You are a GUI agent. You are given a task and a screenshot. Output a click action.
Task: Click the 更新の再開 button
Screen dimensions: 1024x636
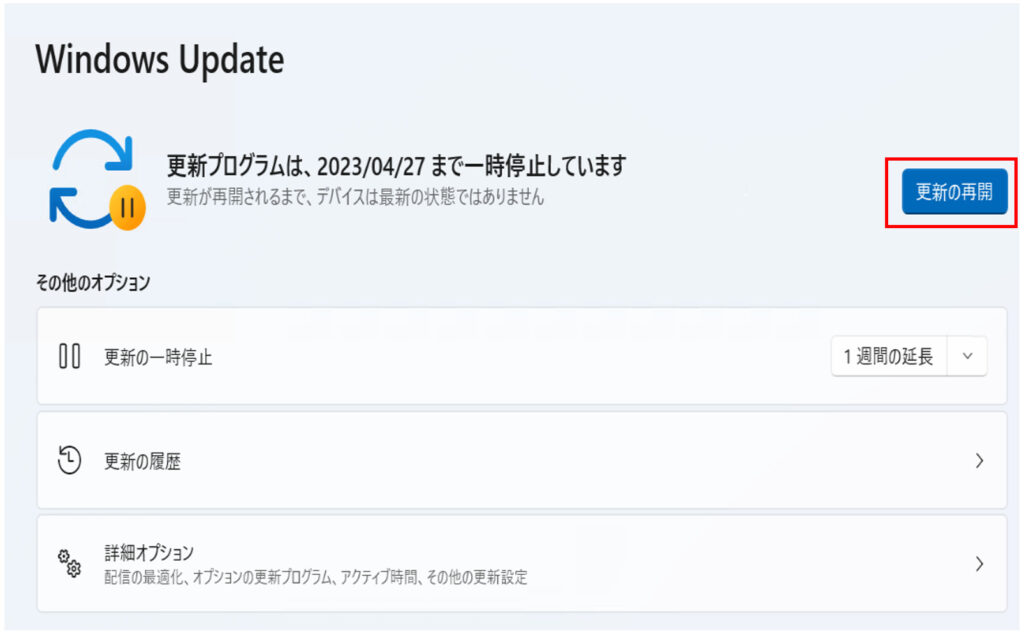coord(954,192)
